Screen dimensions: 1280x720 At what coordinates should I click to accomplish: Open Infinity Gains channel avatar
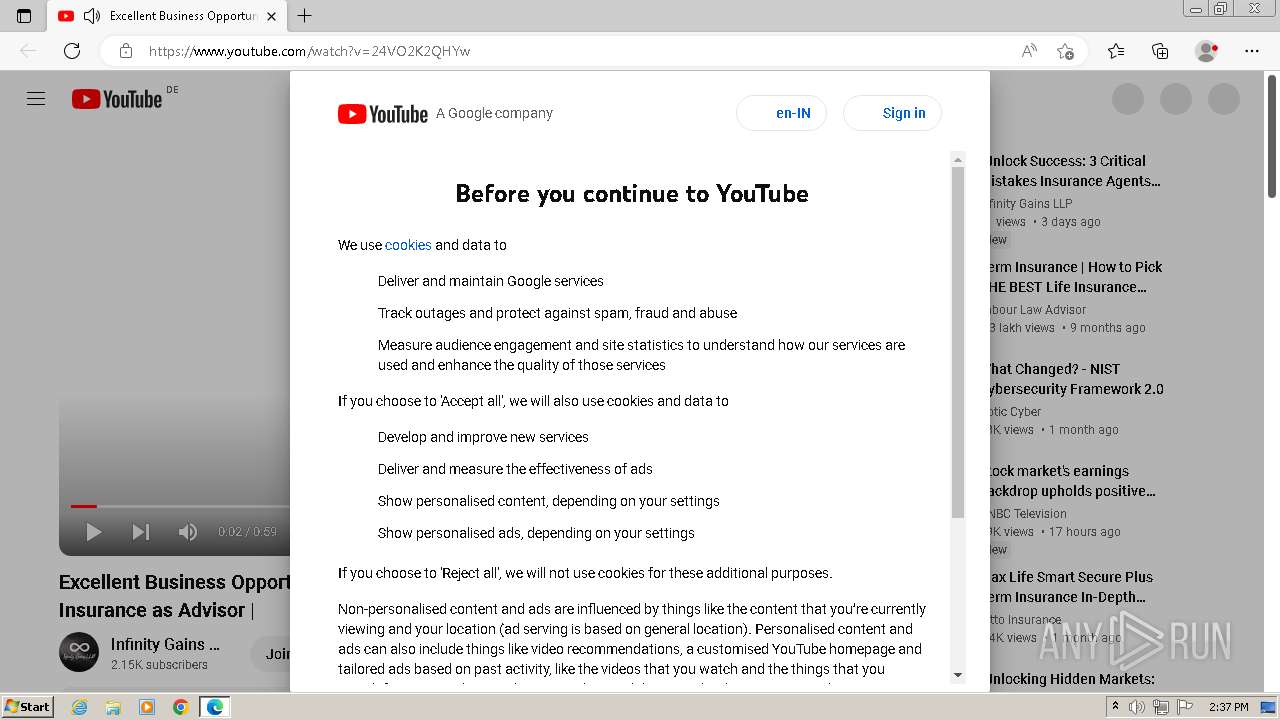coord(79,653)
